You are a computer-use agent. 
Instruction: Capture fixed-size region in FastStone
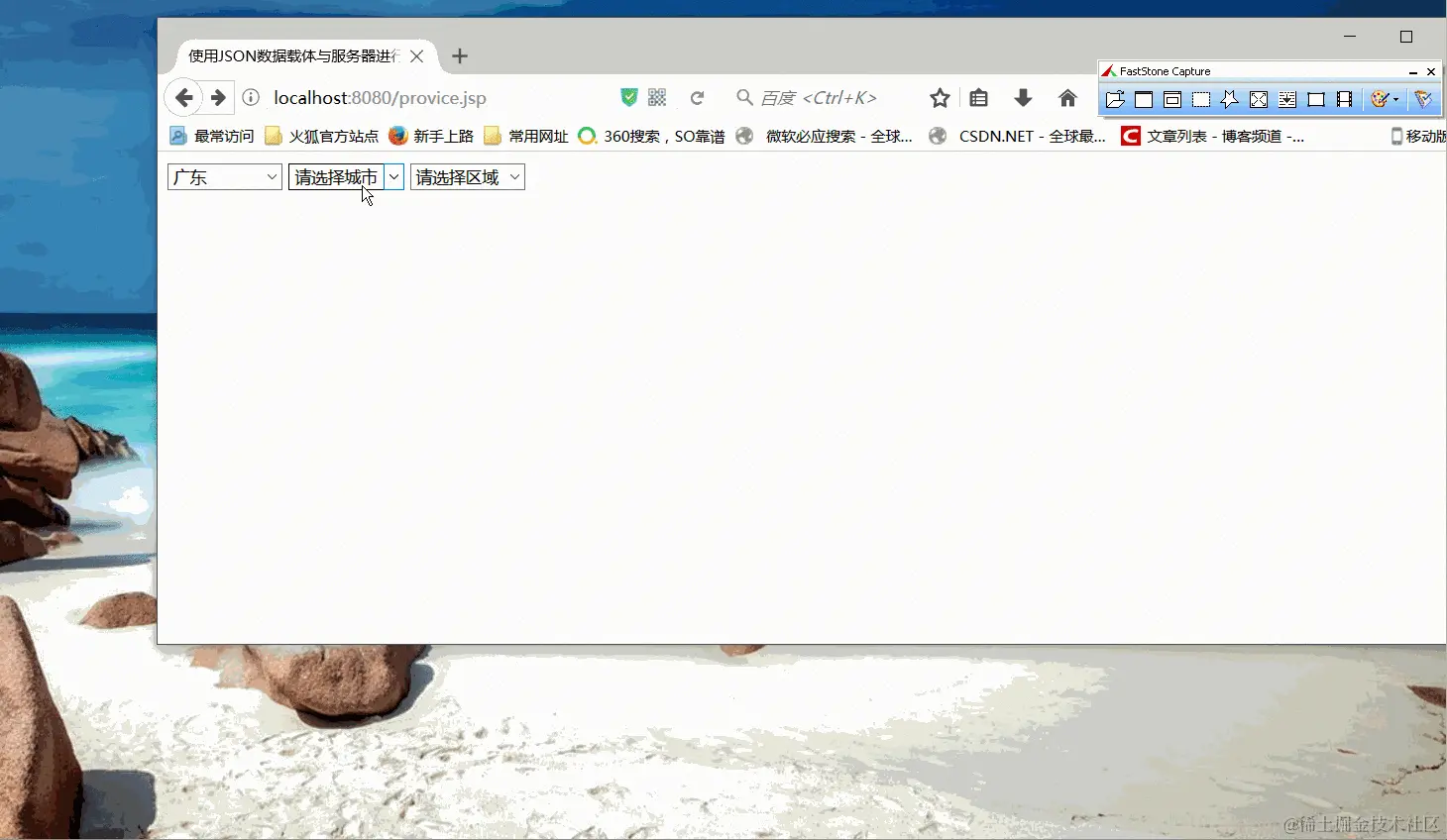pos(1316,99)
